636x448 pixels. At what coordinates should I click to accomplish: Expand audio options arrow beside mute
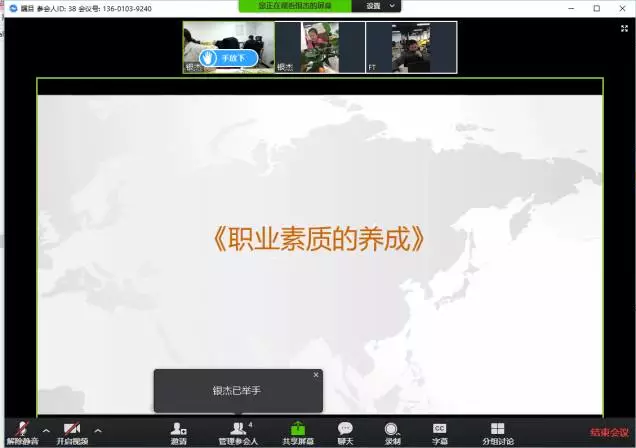pyautogui.click(x=45, y=430)
